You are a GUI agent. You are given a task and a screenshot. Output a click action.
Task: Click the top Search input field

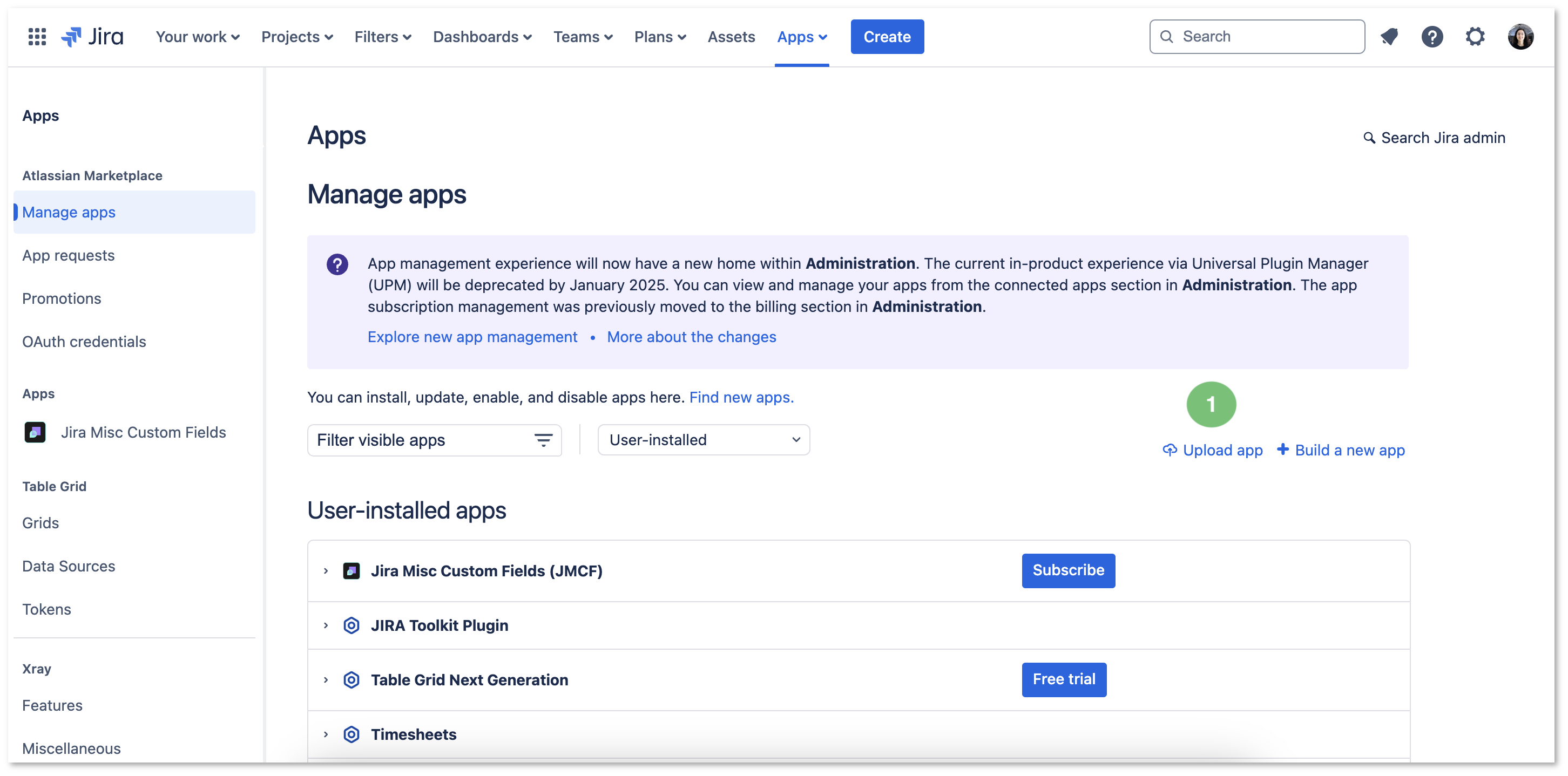tap(1257, 37)
